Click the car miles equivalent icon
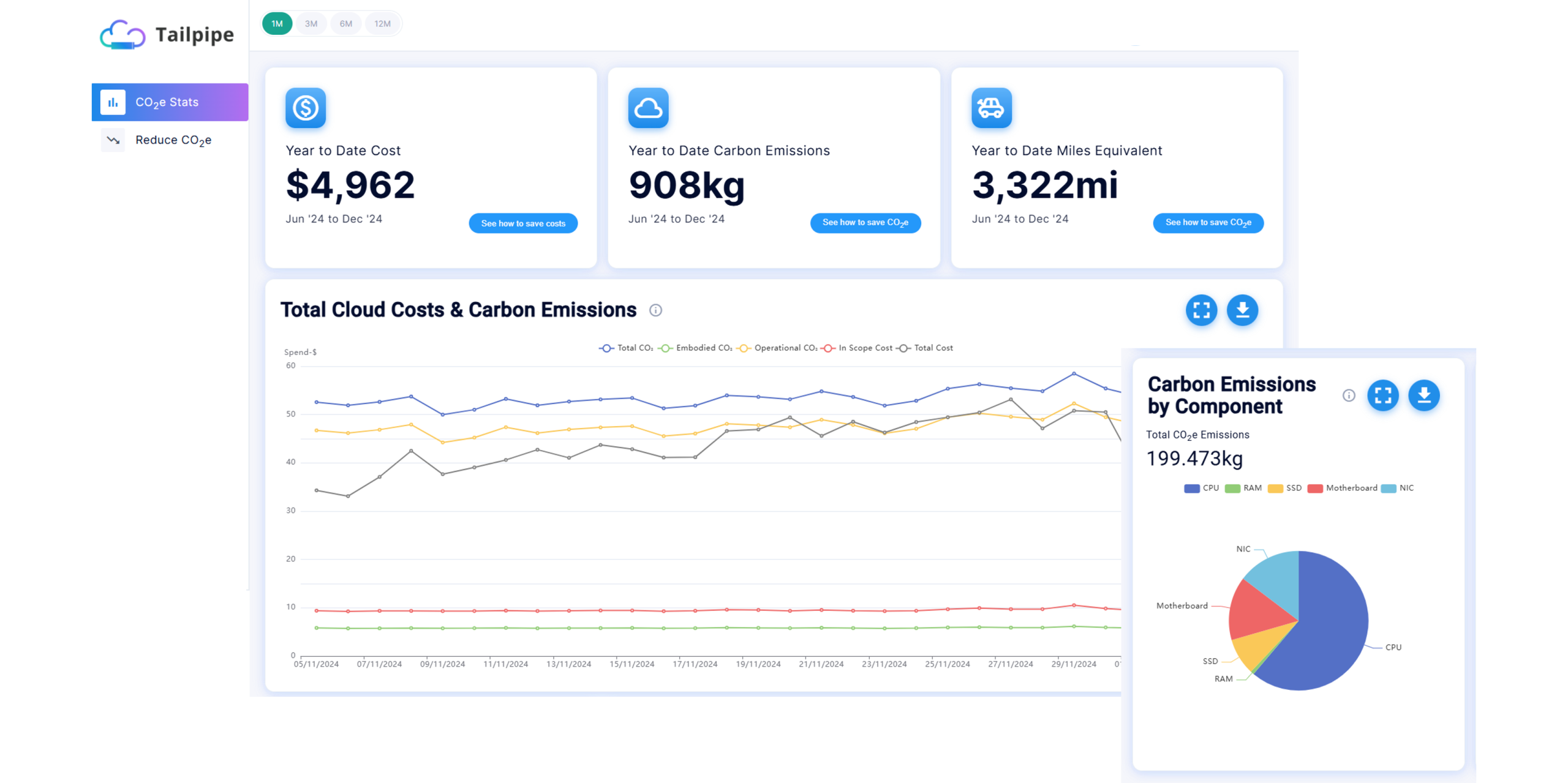Screen dimensions: 1568x783 [991, 108]
